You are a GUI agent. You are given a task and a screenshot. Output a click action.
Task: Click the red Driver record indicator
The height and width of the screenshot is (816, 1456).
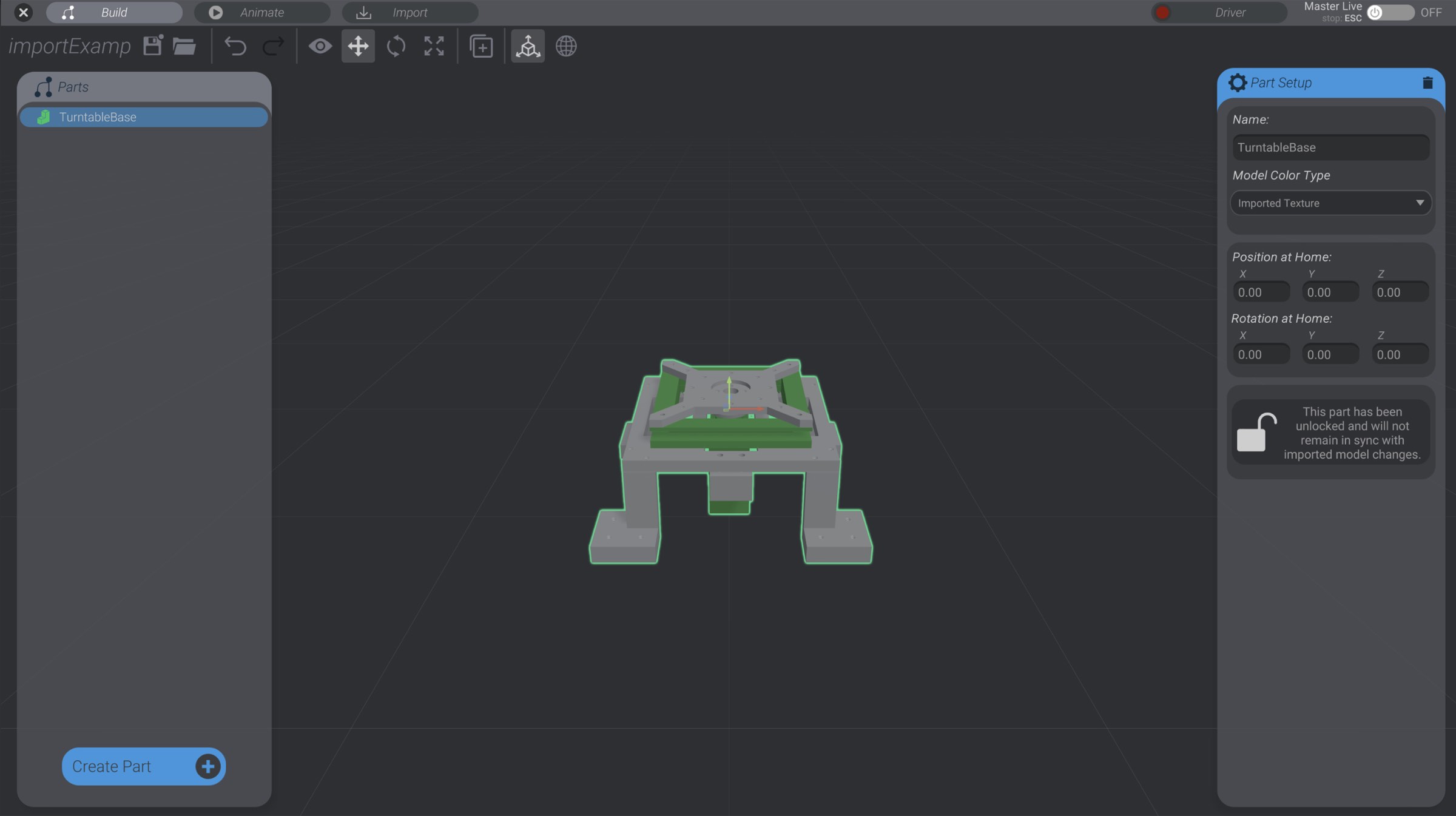1162,12
